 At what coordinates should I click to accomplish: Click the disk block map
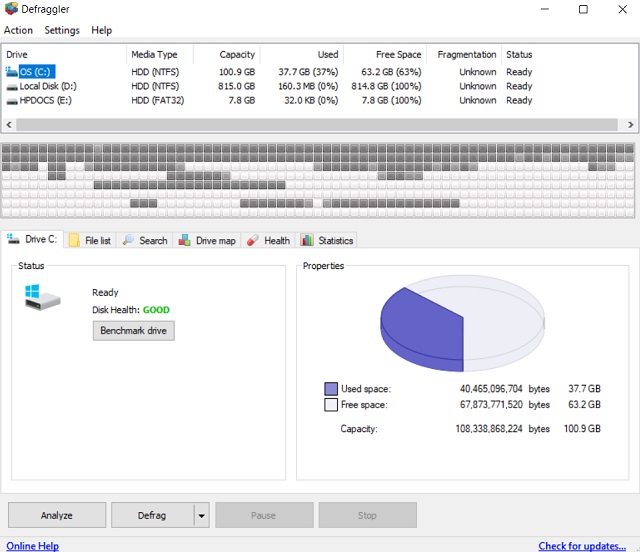pyautogui.click(x=318, y=180)
